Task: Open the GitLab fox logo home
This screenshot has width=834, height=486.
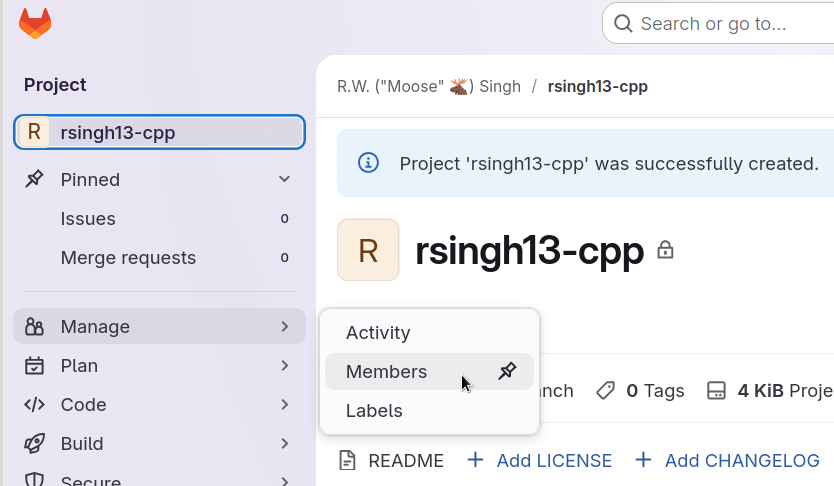Action: pos(35,23)
